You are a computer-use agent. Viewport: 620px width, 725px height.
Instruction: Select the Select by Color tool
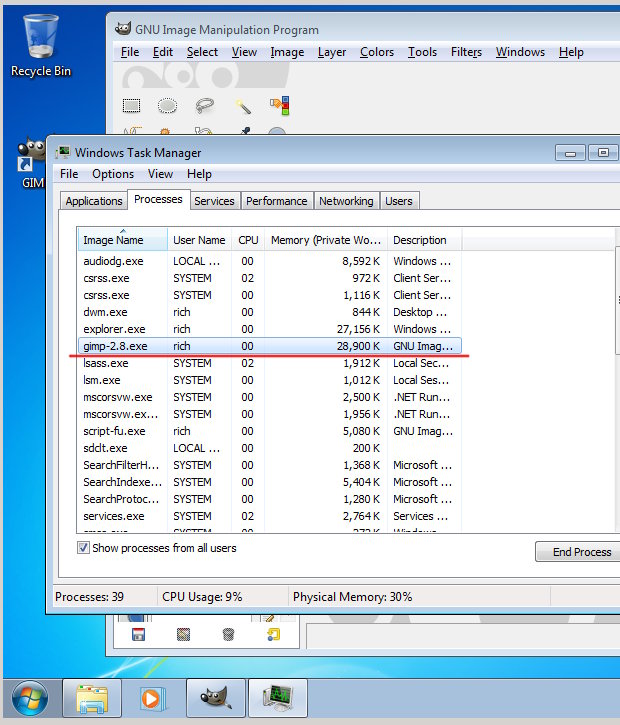coord(280,105)
